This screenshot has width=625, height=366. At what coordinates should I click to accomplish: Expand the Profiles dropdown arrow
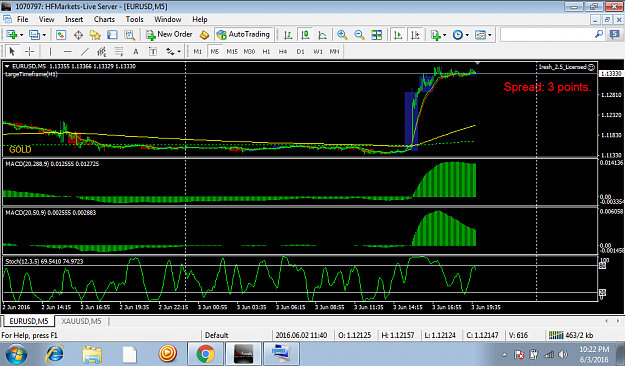click(x=44, y=35)
